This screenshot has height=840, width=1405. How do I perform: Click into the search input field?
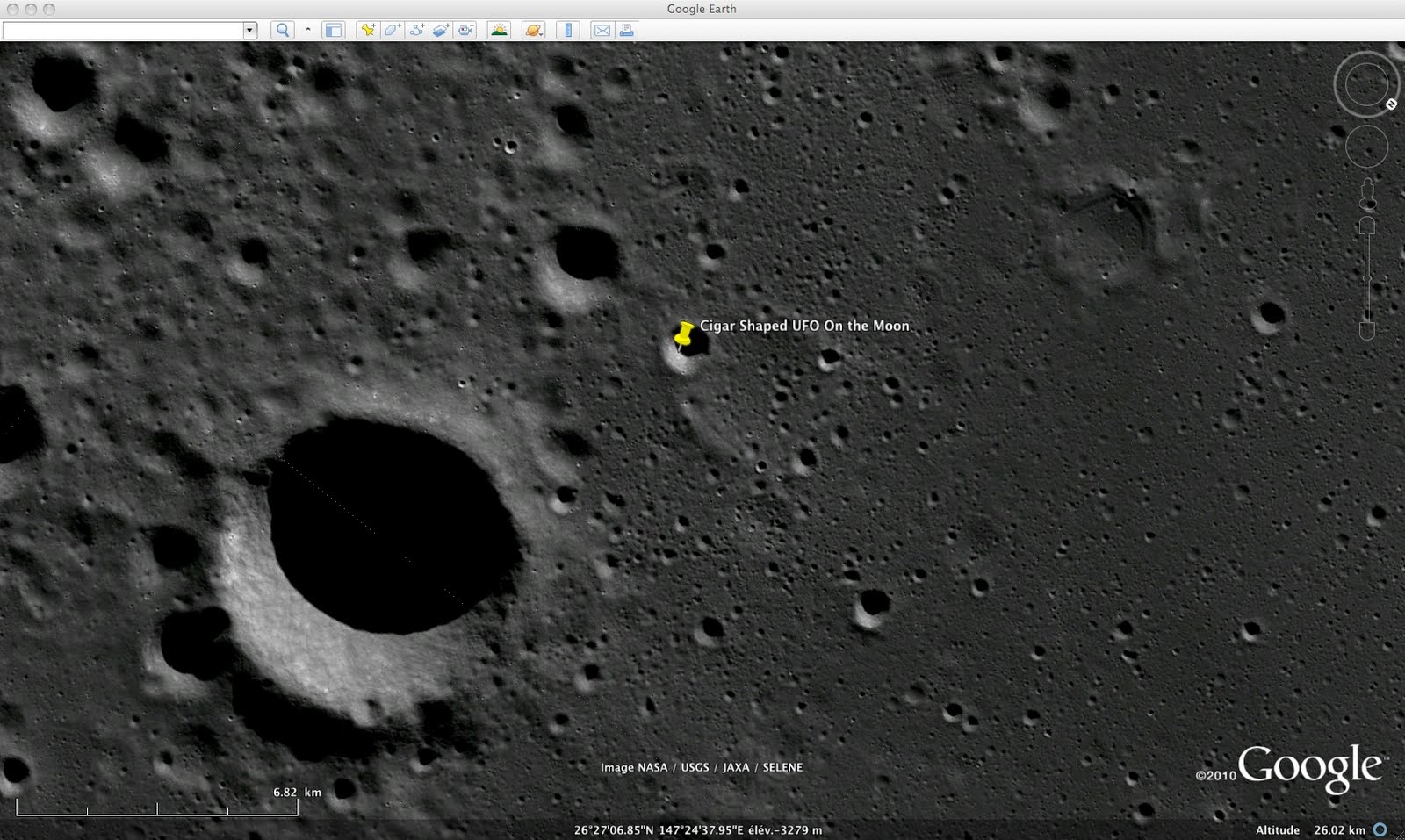123,31
